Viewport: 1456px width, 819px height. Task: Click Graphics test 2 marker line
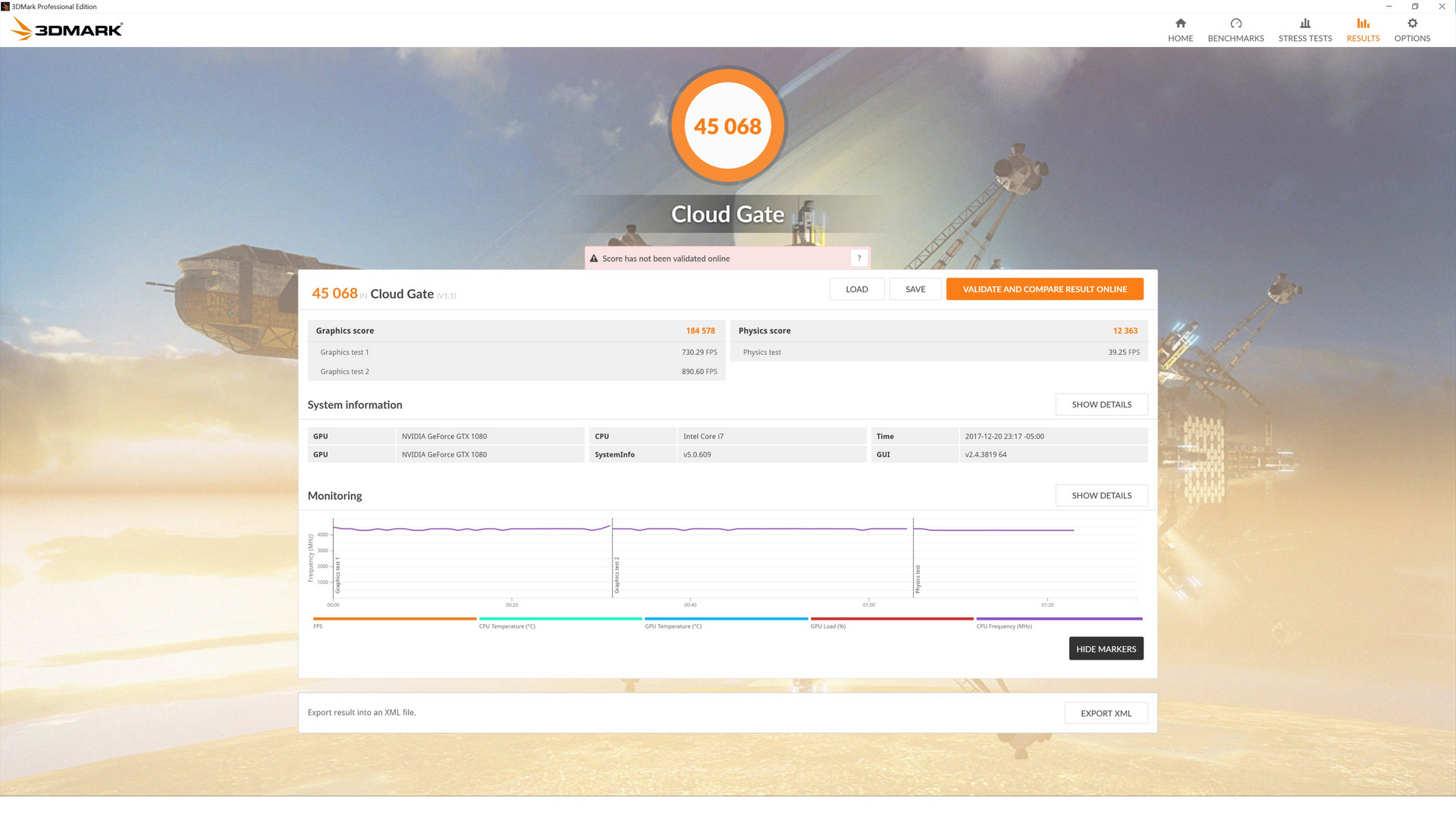pos(613,561)
